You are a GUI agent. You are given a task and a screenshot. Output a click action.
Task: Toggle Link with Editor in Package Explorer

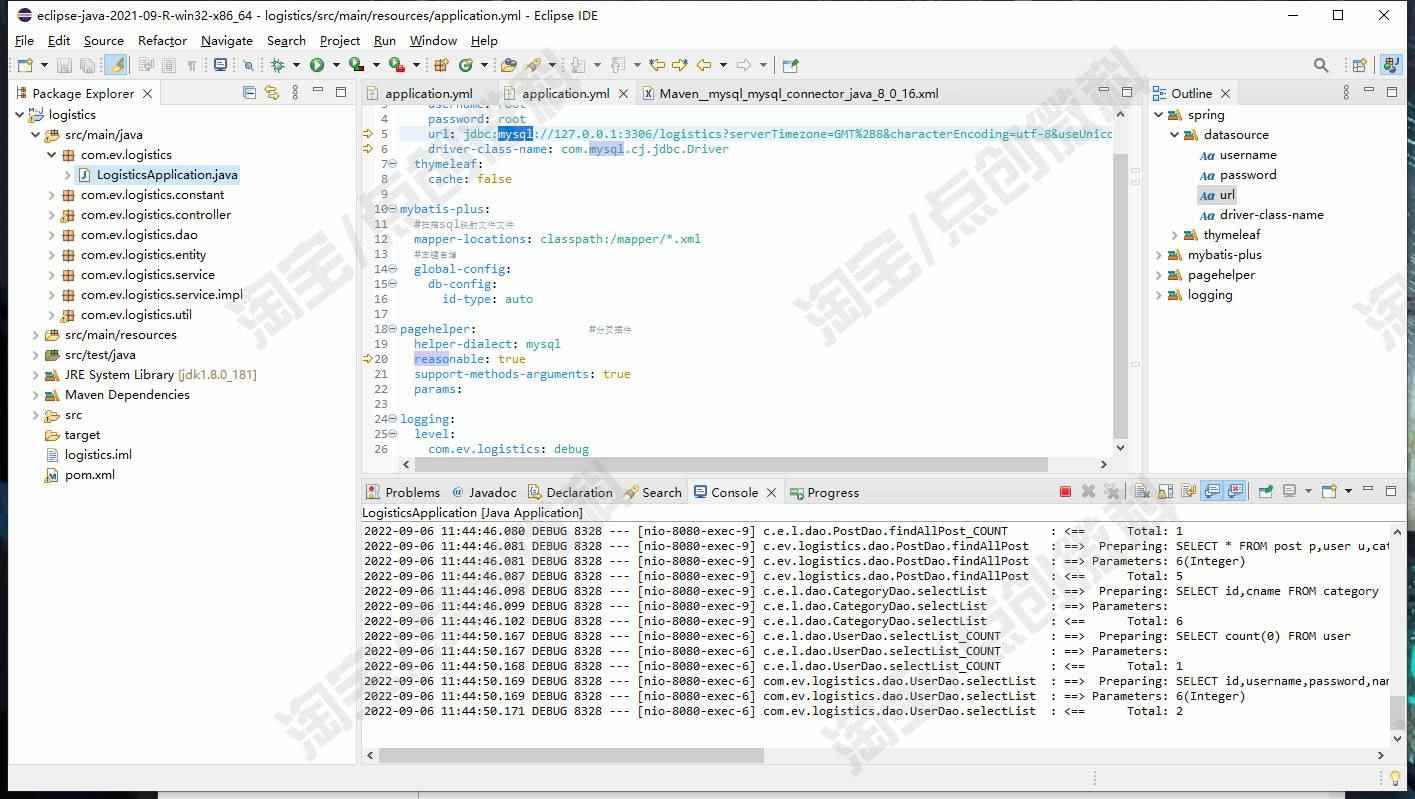(271, 93)
